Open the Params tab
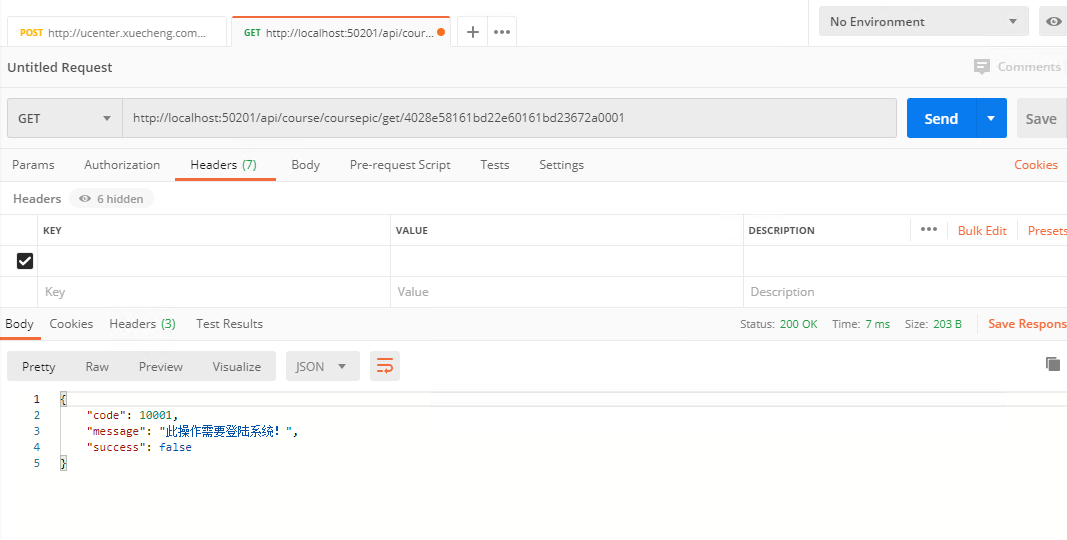The image size is (1067, 540). (x=33, y=165)
